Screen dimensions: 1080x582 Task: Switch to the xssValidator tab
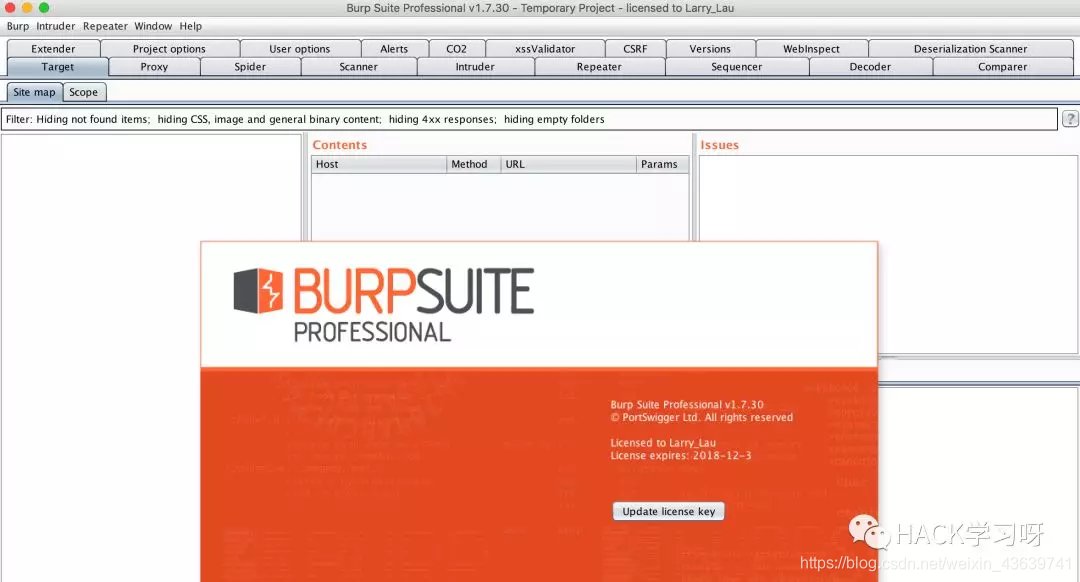[545, 49]
